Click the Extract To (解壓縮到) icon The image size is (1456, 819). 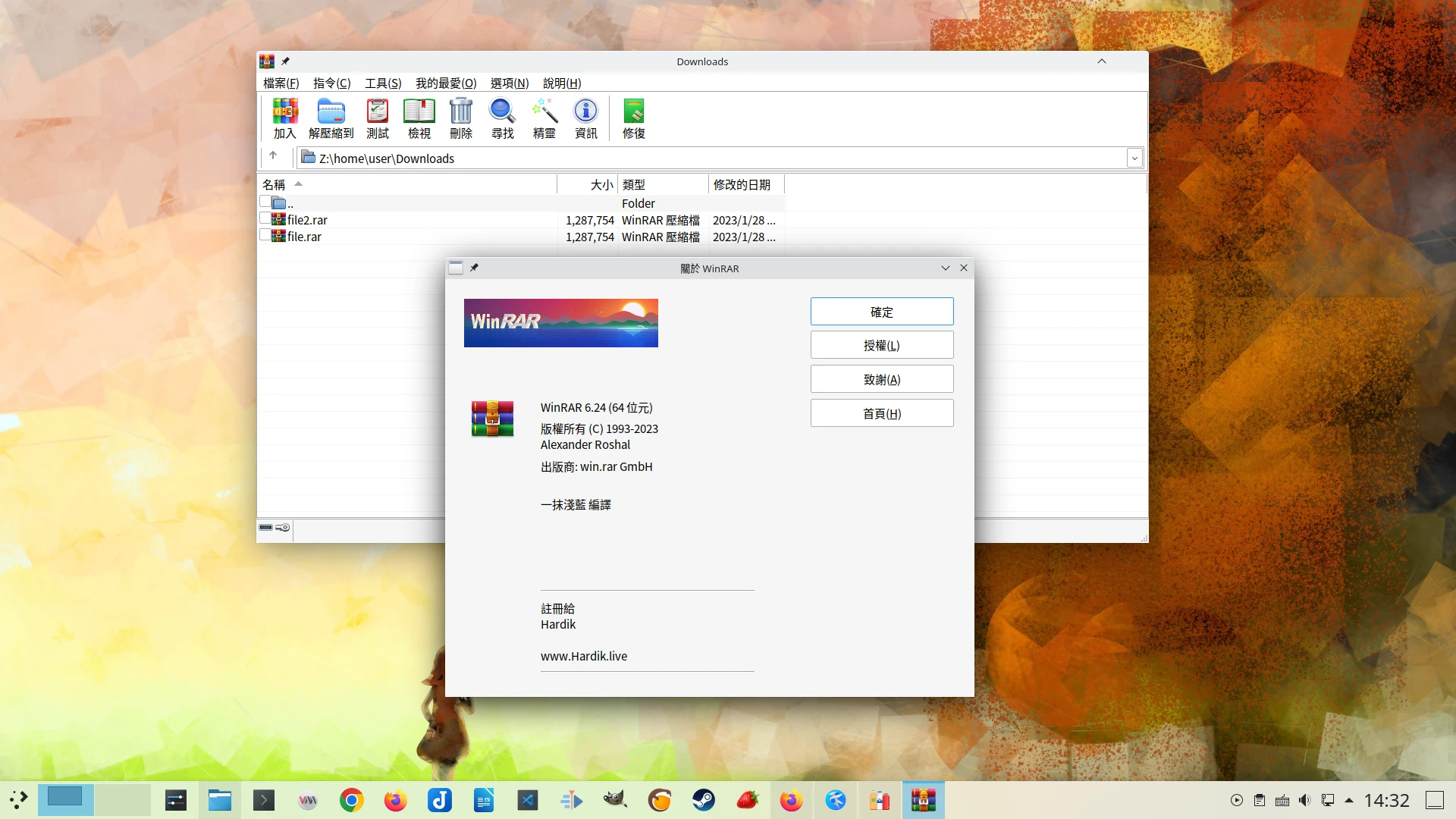click(331, 118)
